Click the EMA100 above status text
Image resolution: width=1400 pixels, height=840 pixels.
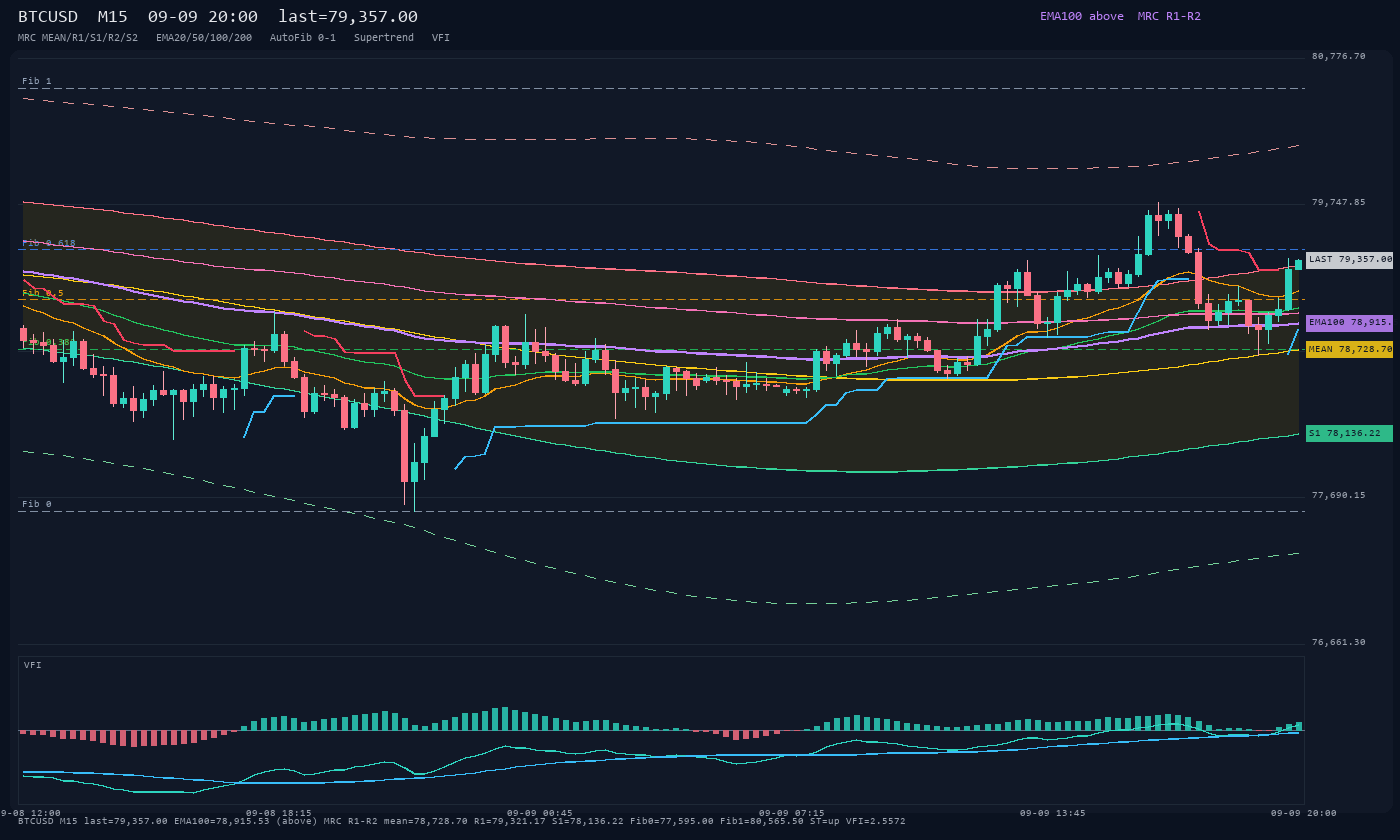[x=1081, y=16]
